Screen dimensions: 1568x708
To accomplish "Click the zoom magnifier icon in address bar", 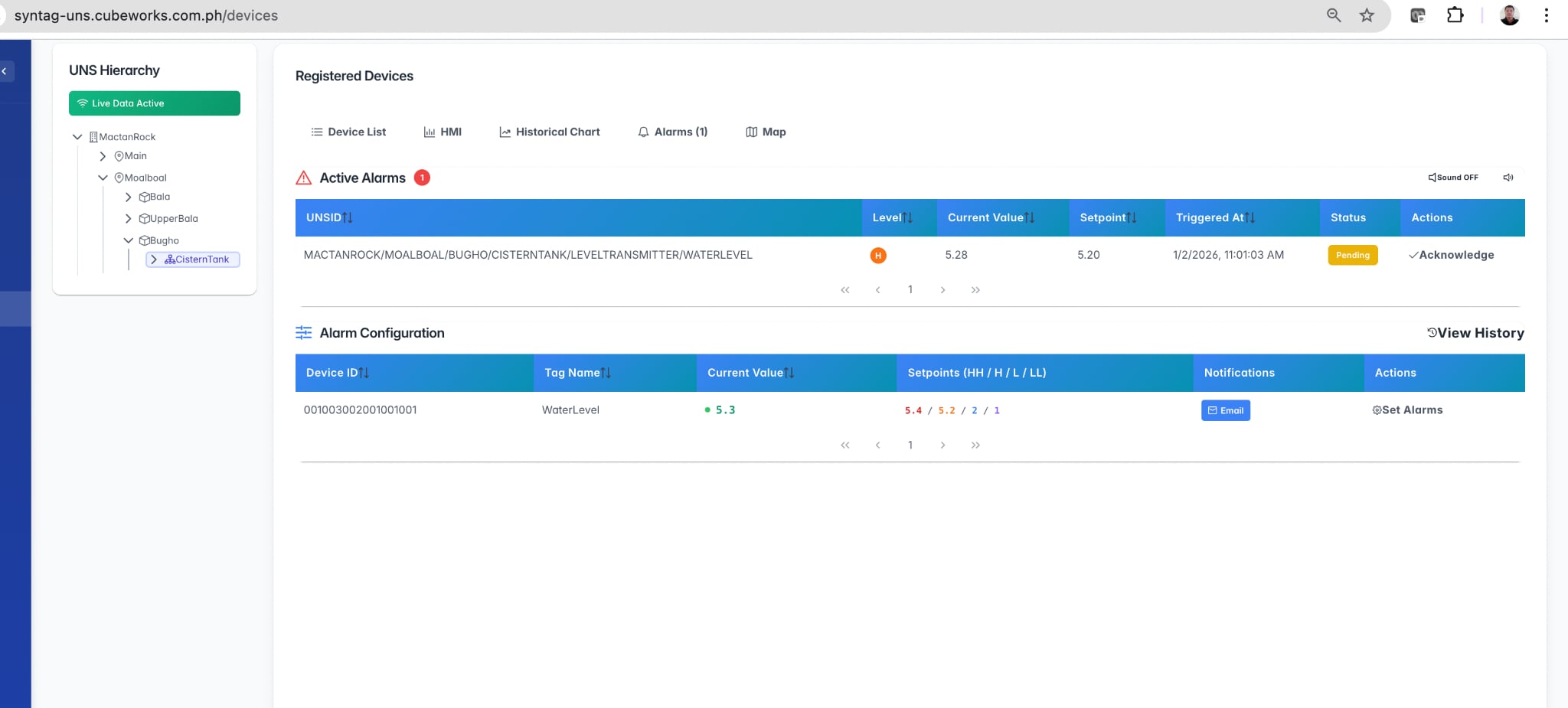I will point(1334,15).
